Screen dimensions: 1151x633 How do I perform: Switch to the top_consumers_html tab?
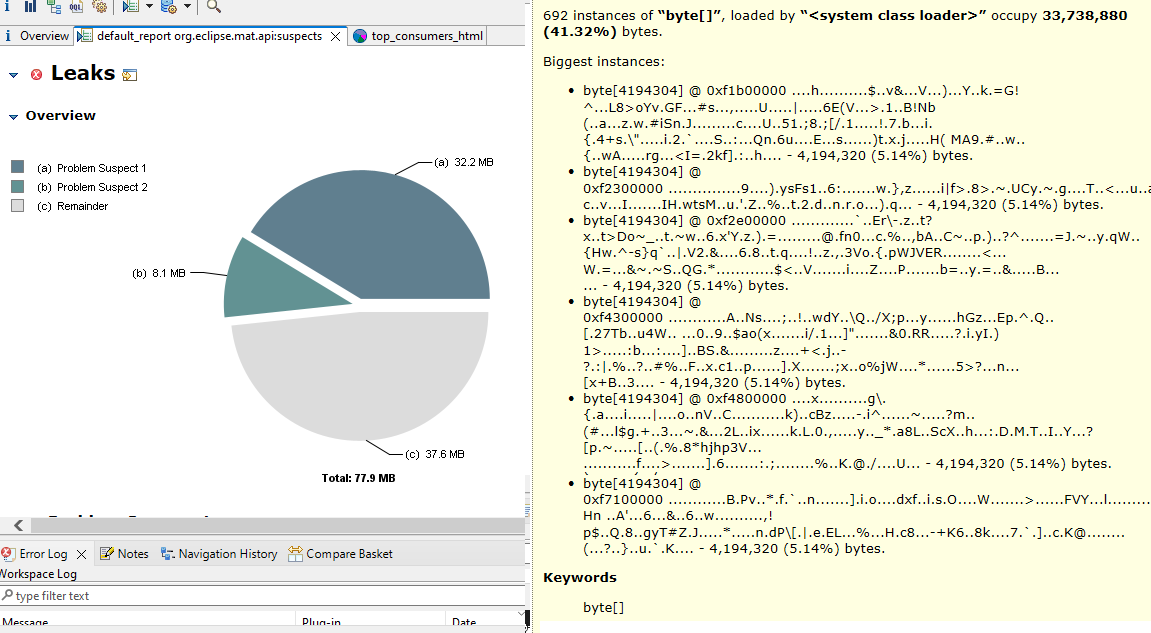tap(418, 36)
